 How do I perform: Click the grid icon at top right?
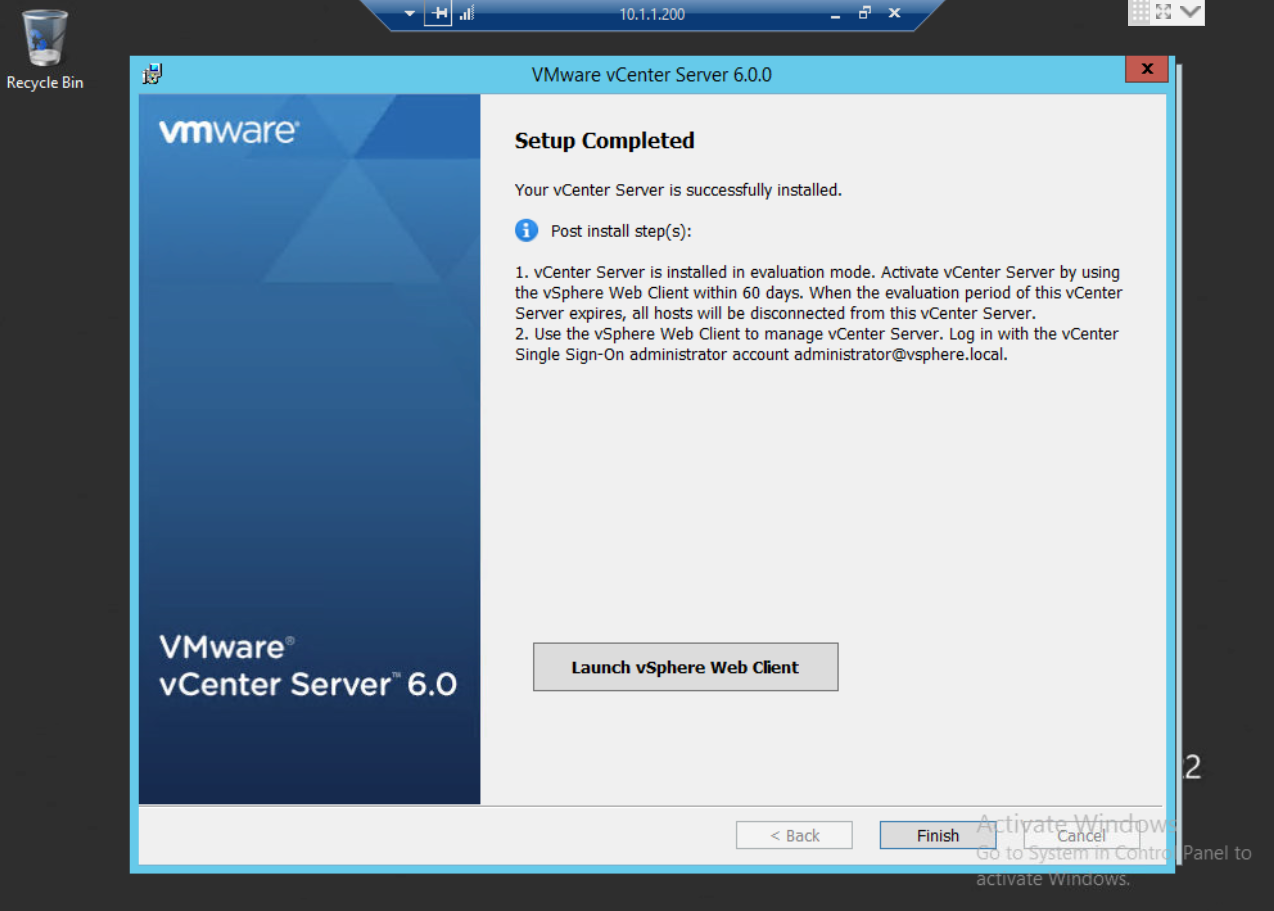pos(1140,12)
